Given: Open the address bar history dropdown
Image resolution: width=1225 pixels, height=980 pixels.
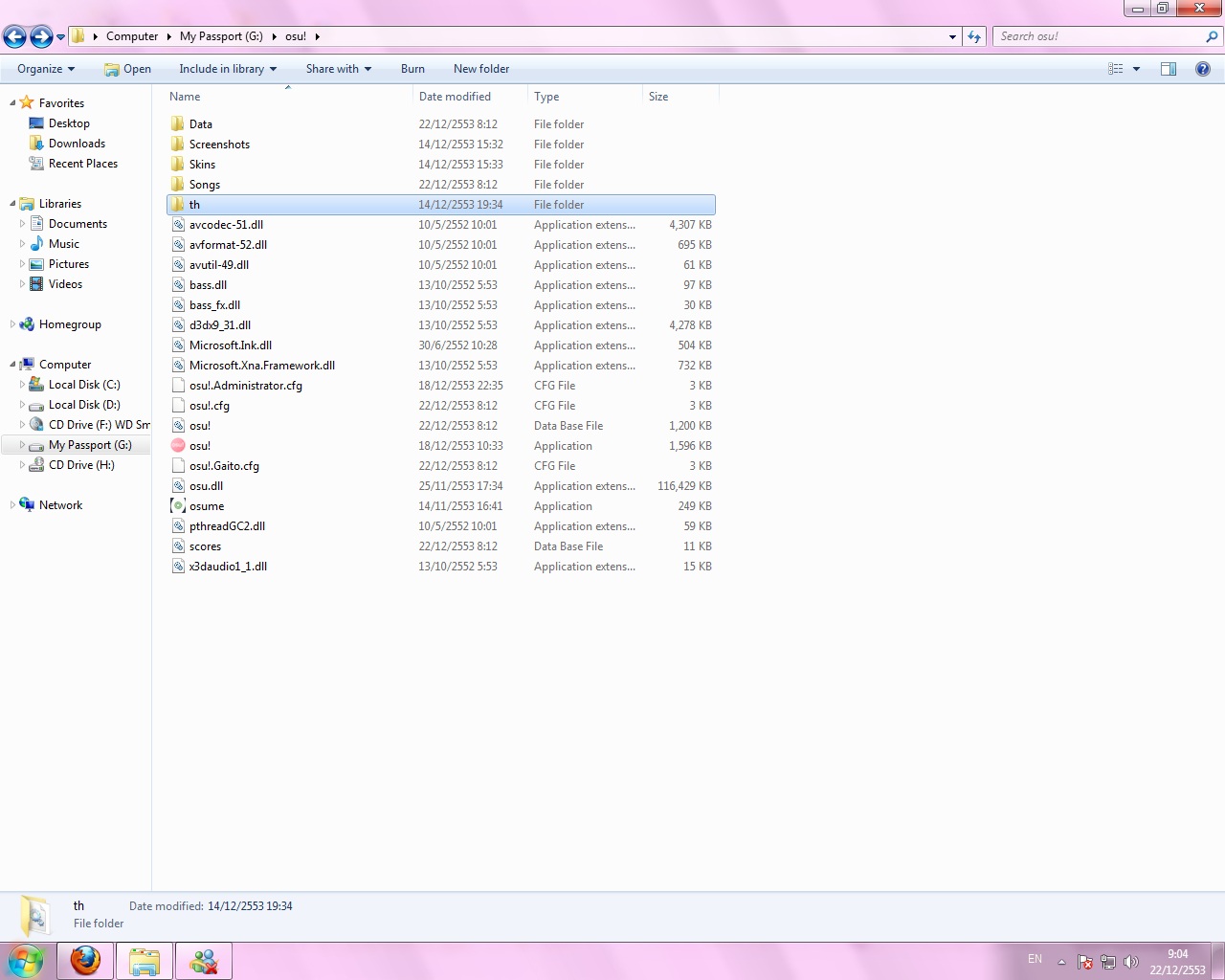Looking at the screenshot, I should [952, 37].
